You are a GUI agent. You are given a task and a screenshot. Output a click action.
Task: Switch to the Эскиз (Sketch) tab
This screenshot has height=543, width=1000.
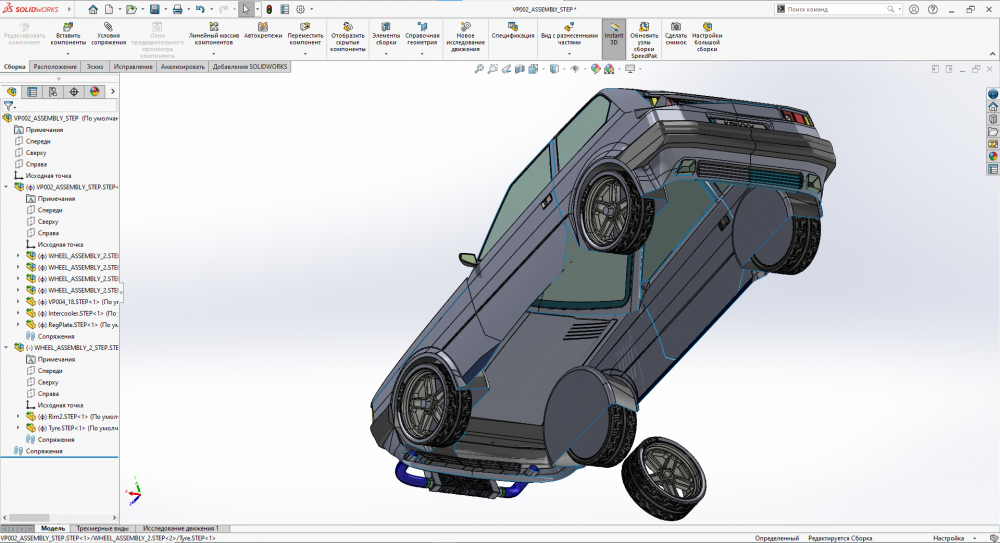pyautogui.click(x=95, y=67)
